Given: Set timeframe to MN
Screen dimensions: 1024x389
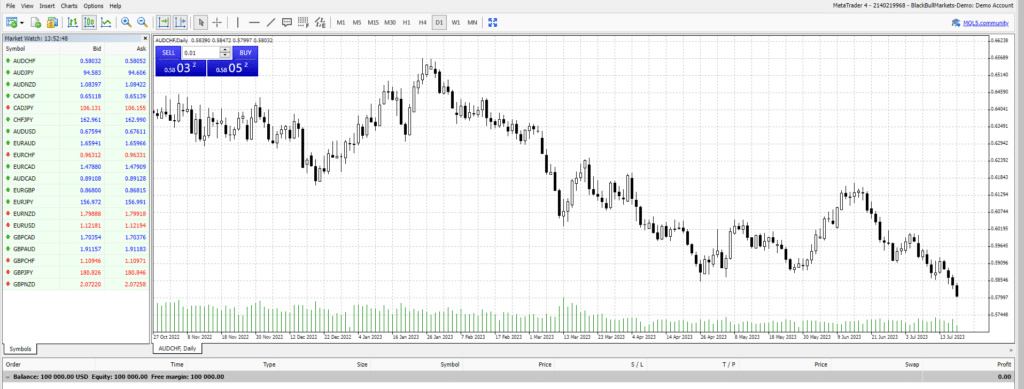Looking at the screenshot, I should (x=472, y=22).
